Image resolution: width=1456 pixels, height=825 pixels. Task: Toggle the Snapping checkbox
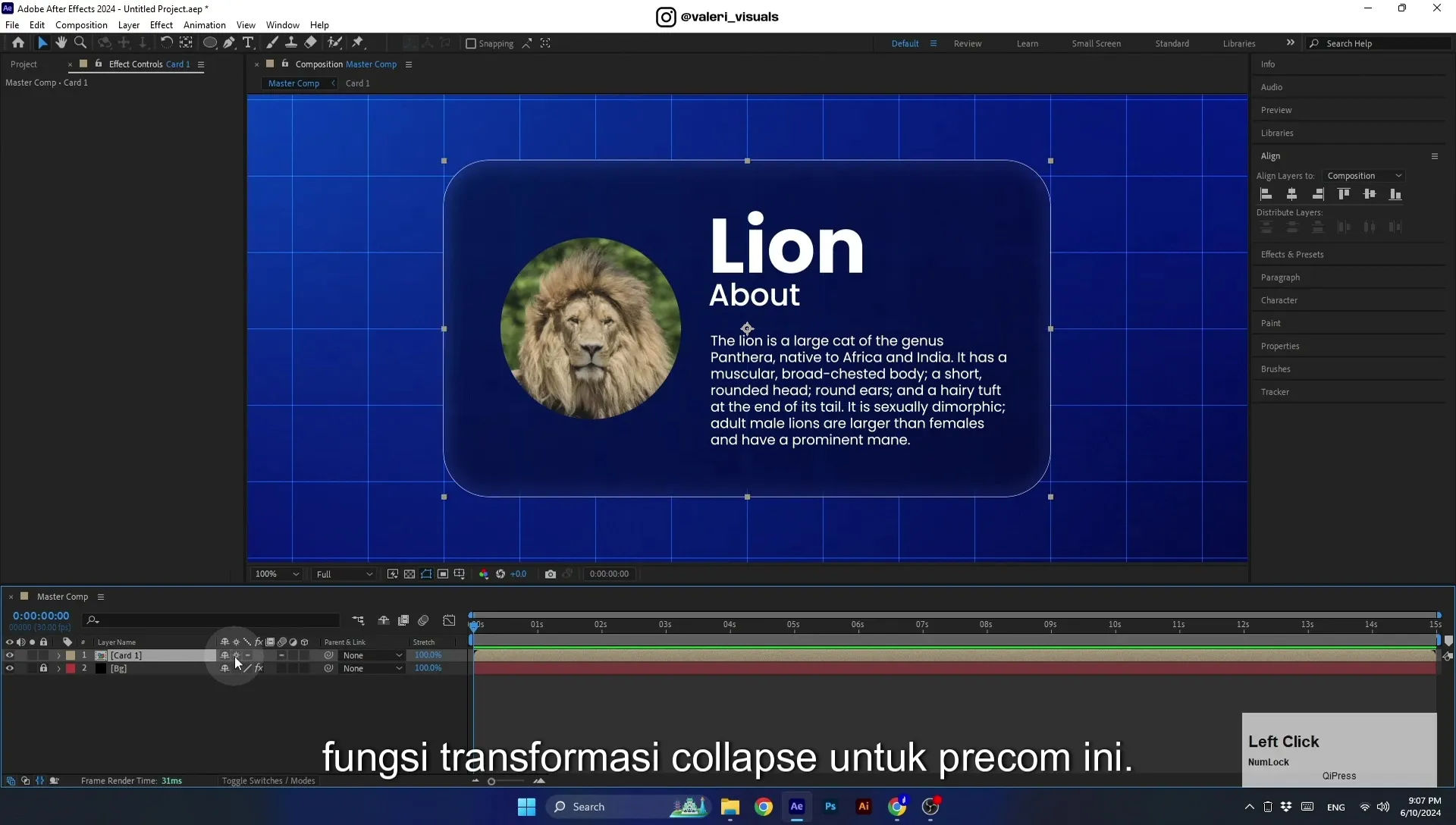[471, 44]
